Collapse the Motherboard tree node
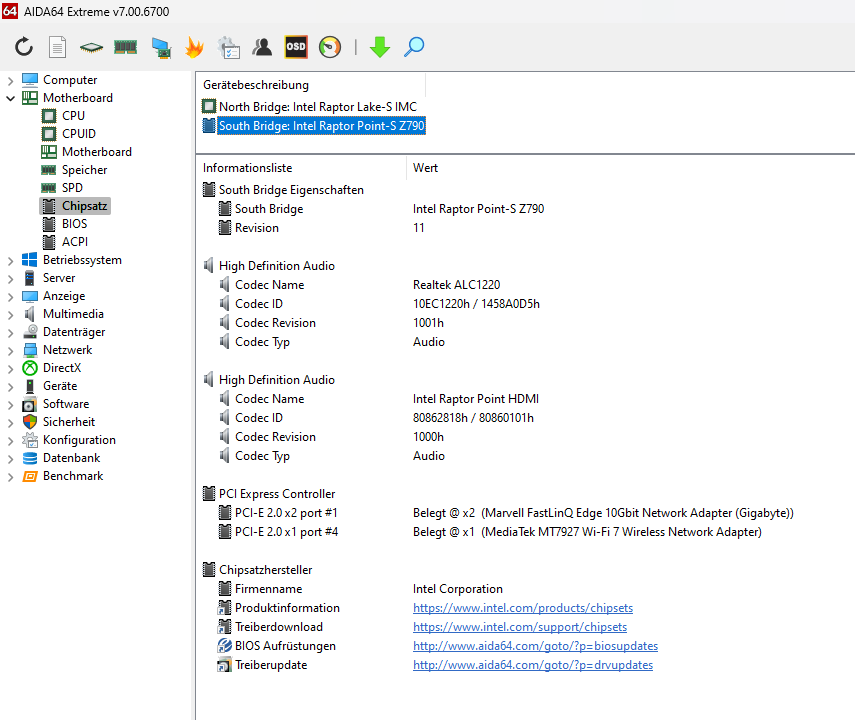855x720 pixels. pos(10,98)
